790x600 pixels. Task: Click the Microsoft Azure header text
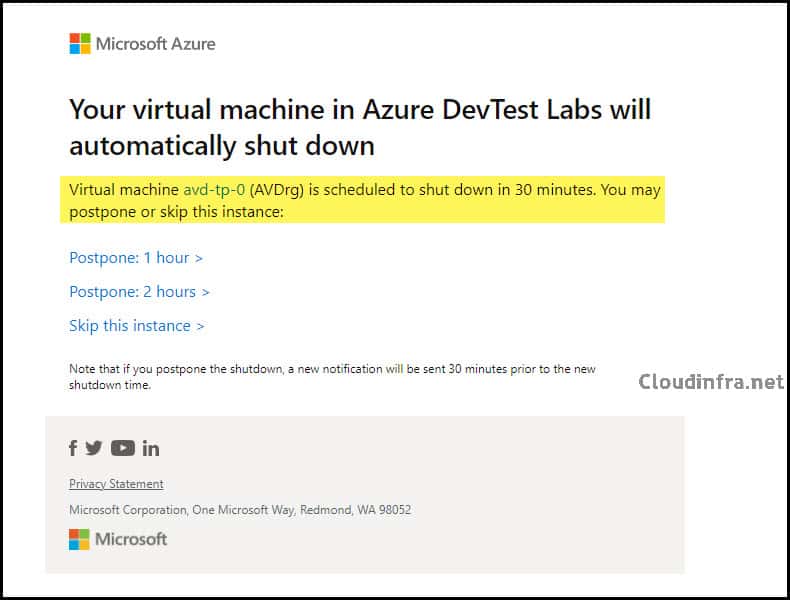(156, 44)
